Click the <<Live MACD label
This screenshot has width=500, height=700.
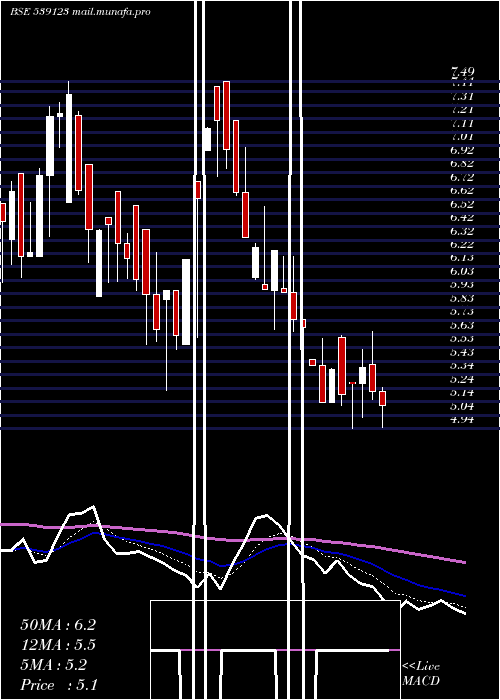(421, 674)
